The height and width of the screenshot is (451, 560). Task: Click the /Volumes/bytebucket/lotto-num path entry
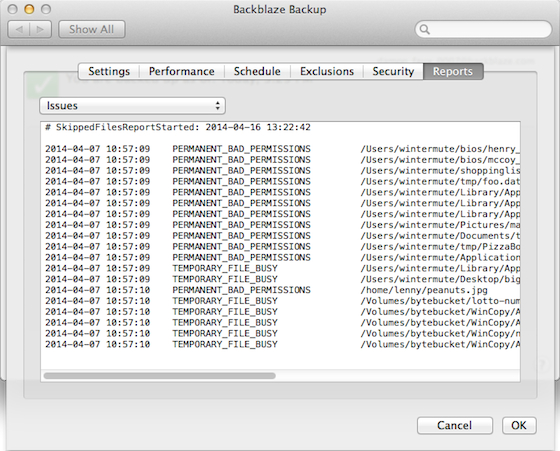pos(440,301)
